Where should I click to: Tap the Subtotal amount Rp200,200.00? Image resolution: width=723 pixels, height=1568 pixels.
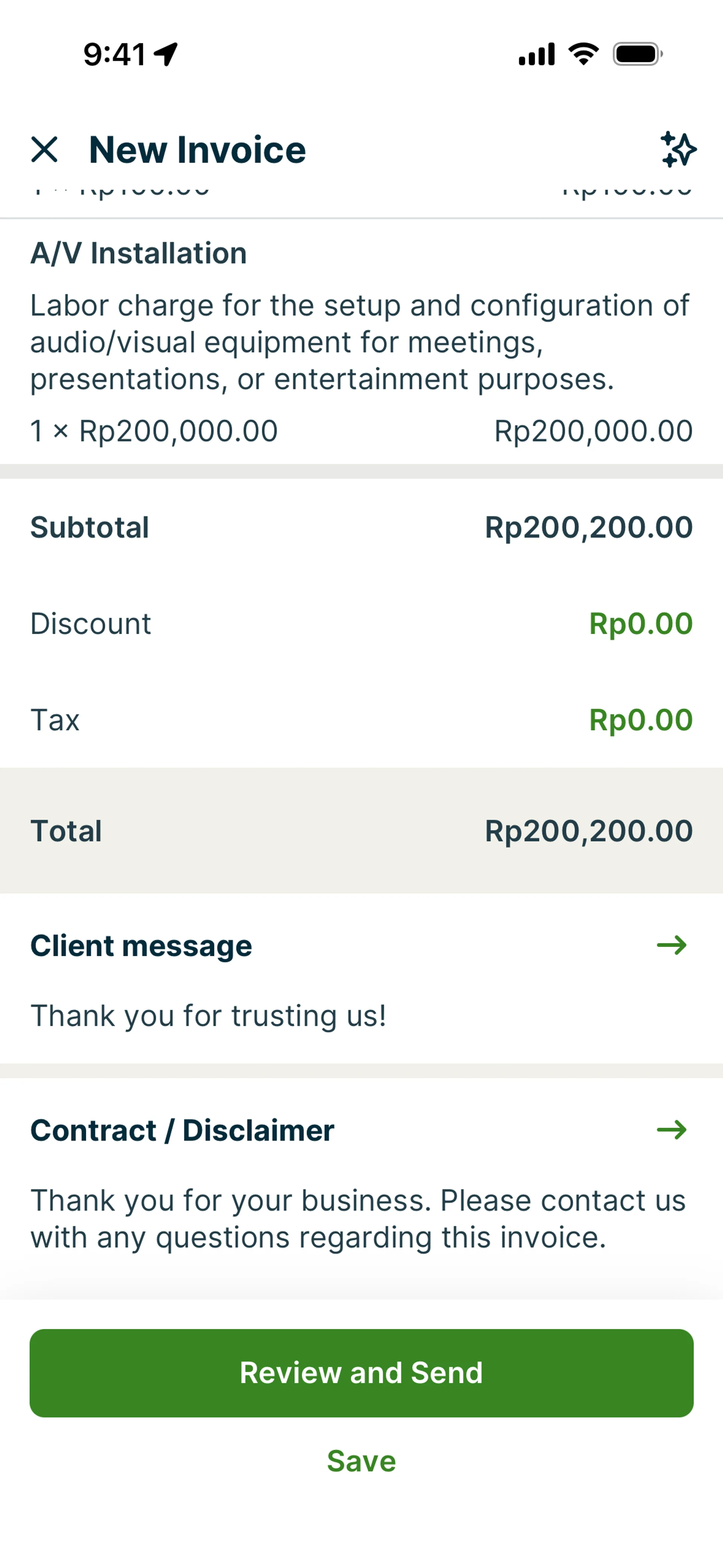tap(589, 527)
